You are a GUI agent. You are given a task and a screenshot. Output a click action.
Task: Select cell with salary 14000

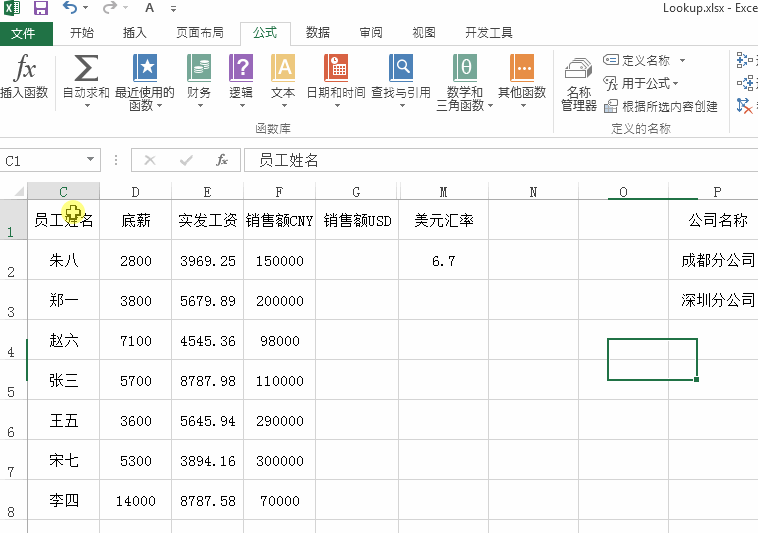click(x=135, y=501)
